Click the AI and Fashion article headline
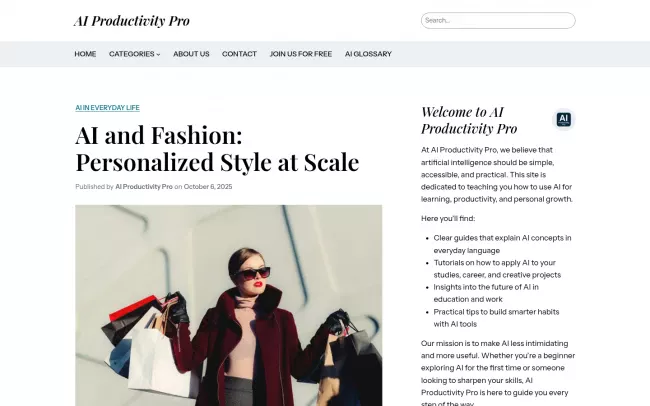This screenshot has width=650, height=406. point(216,148)
